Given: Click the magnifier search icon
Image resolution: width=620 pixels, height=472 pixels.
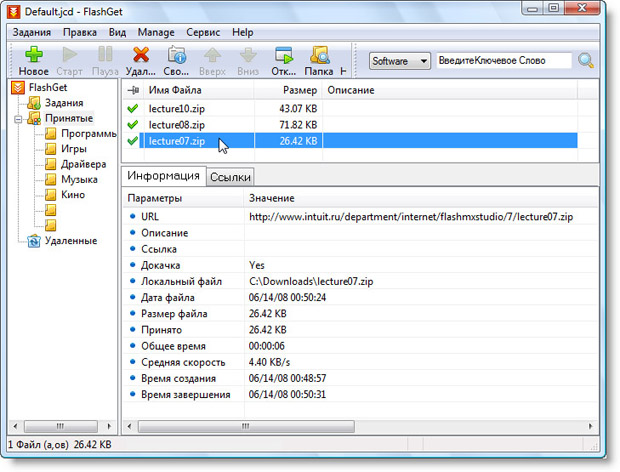Looking at the screenshot, I should point(586,60).
